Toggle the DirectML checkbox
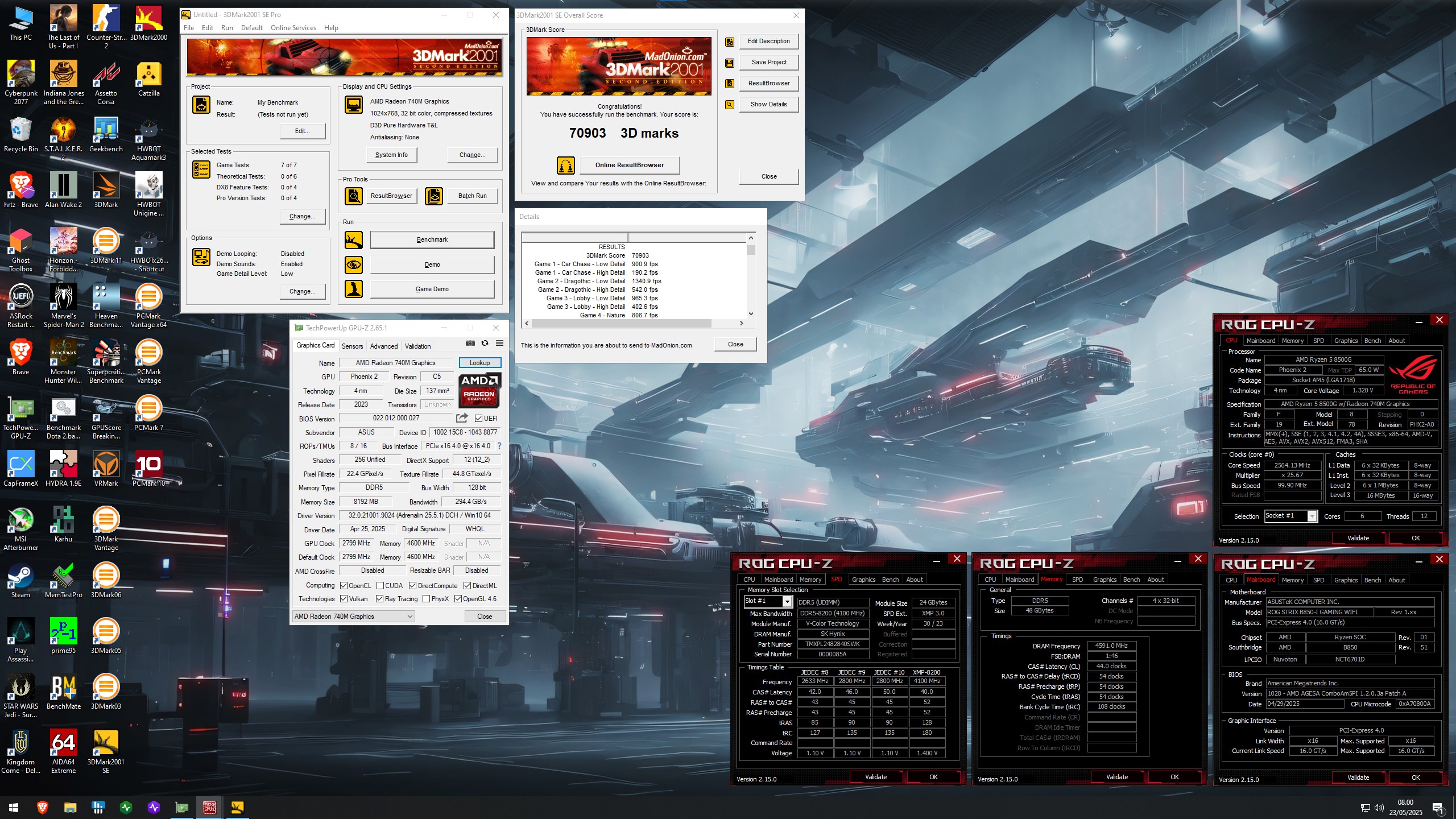The width and height of the screenshot is (1456, 819). [467, 586]
